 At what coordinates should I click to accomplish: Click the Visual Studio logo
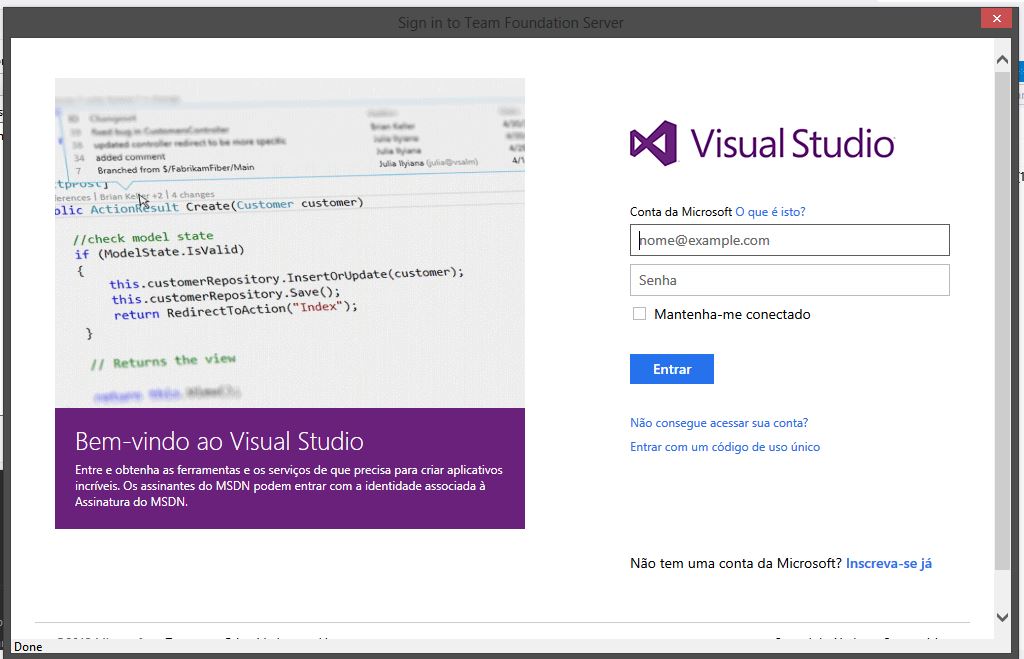tap(761, 143)
